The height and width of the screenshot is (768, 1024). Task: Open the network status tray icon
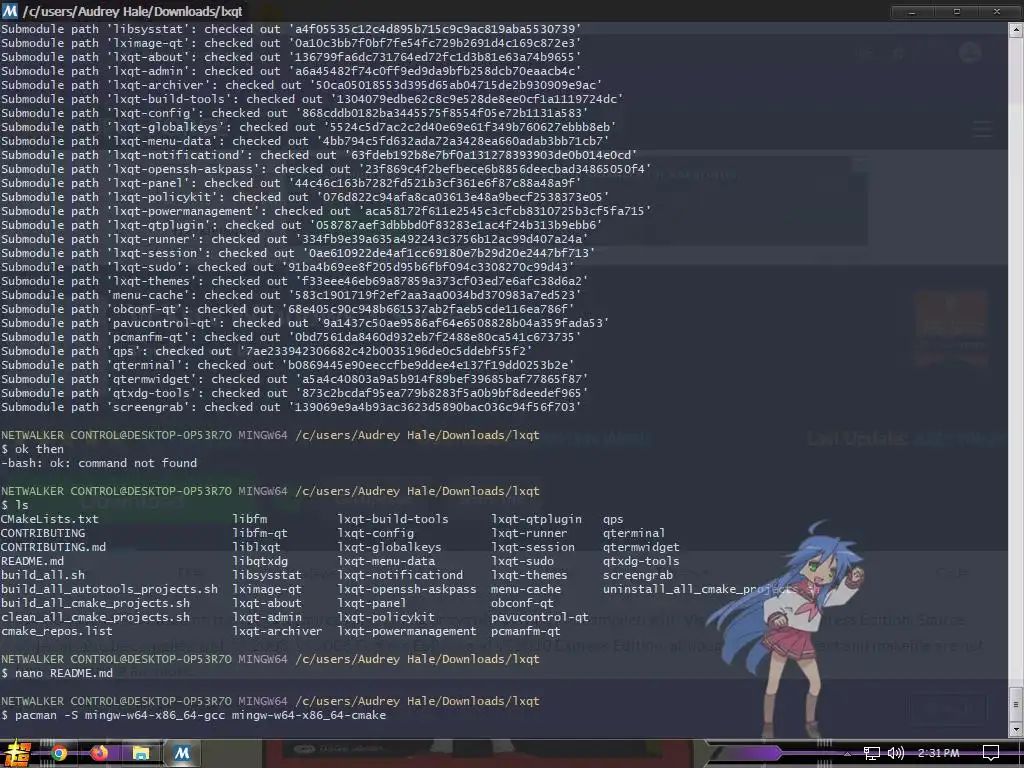871,754
